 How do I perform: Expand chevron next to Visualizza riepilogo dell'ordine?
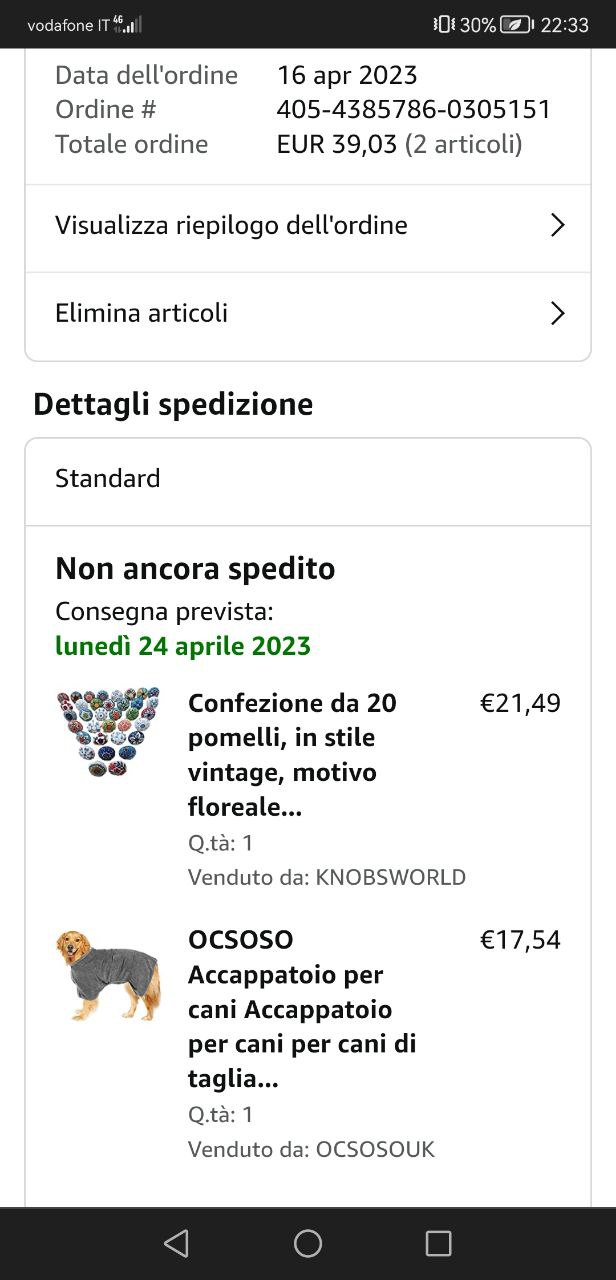point(558,226)
